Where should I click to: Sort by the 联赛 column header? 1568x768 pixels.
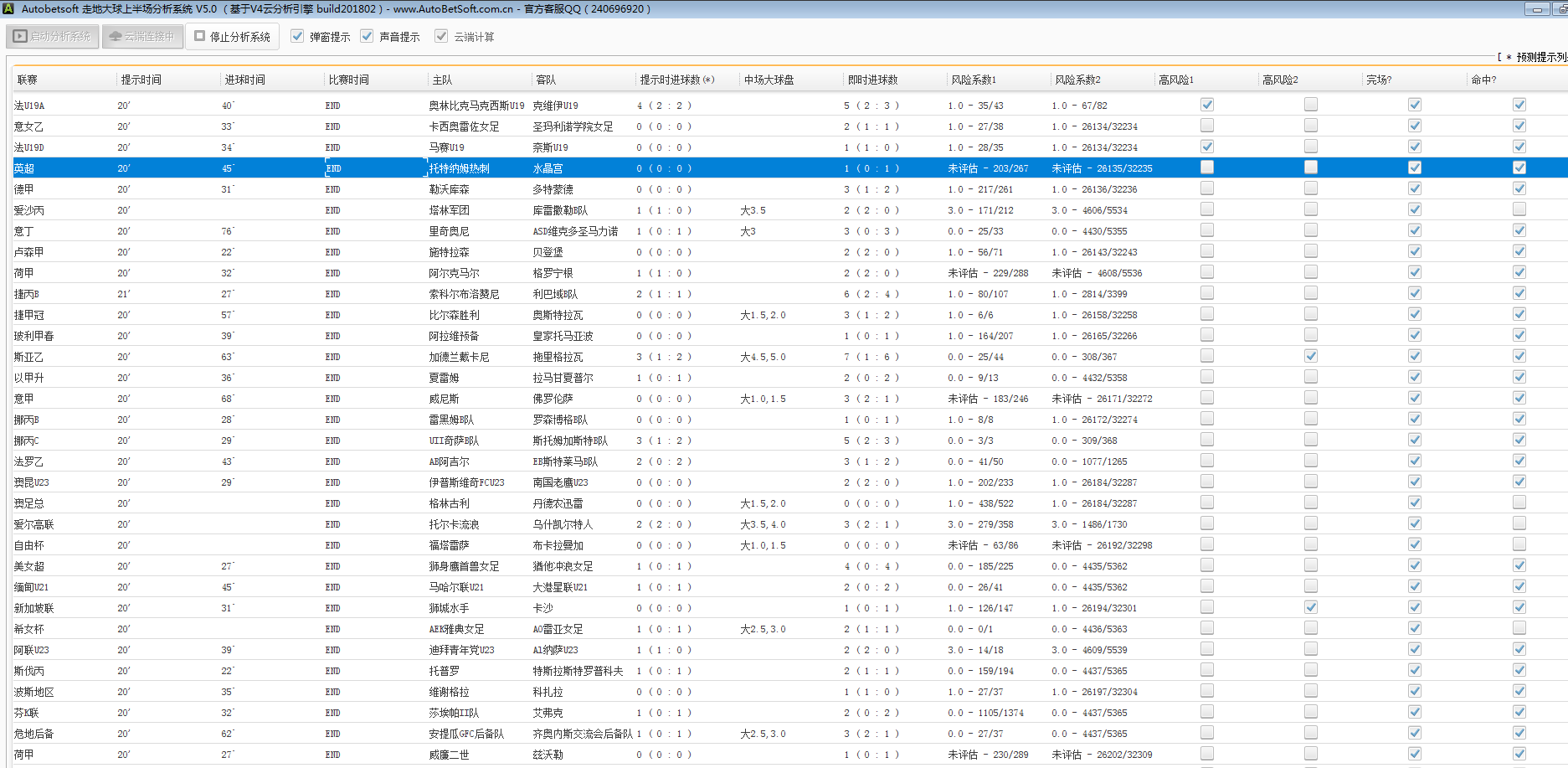(28, 80)
